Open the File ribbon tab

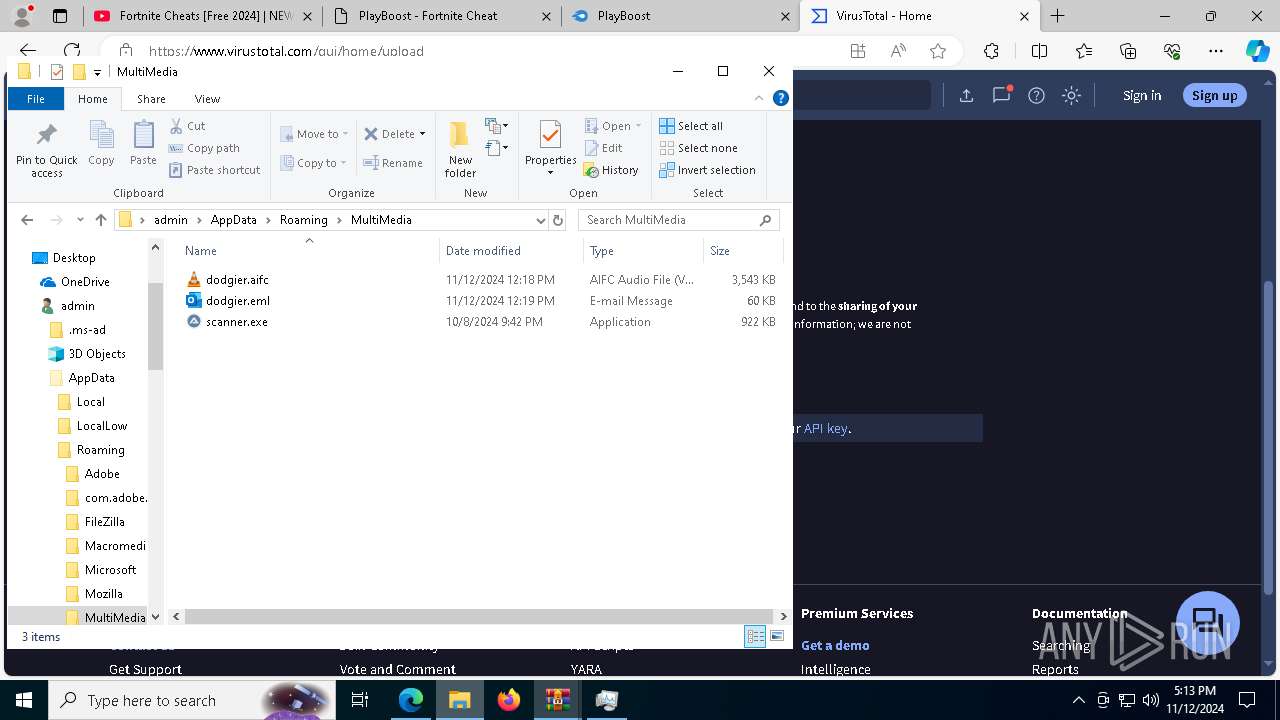(36, 99)
